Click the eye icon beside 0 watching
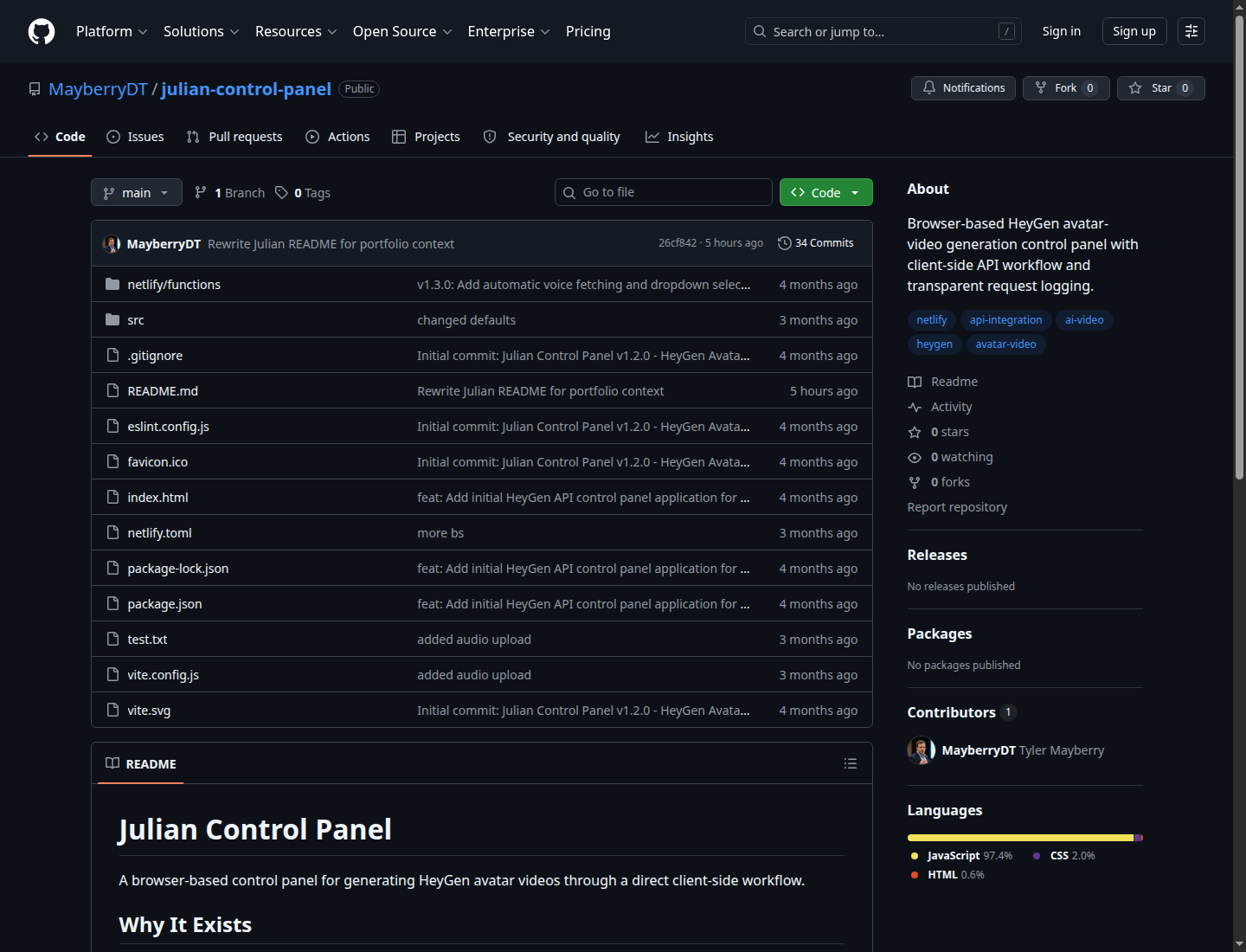The image size is (1246, 952). coord(915,457)
